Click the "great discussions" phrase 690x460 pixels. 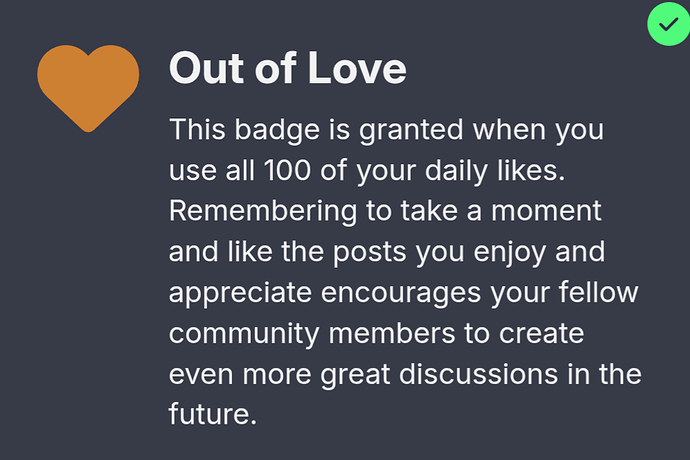click(439, 375)
